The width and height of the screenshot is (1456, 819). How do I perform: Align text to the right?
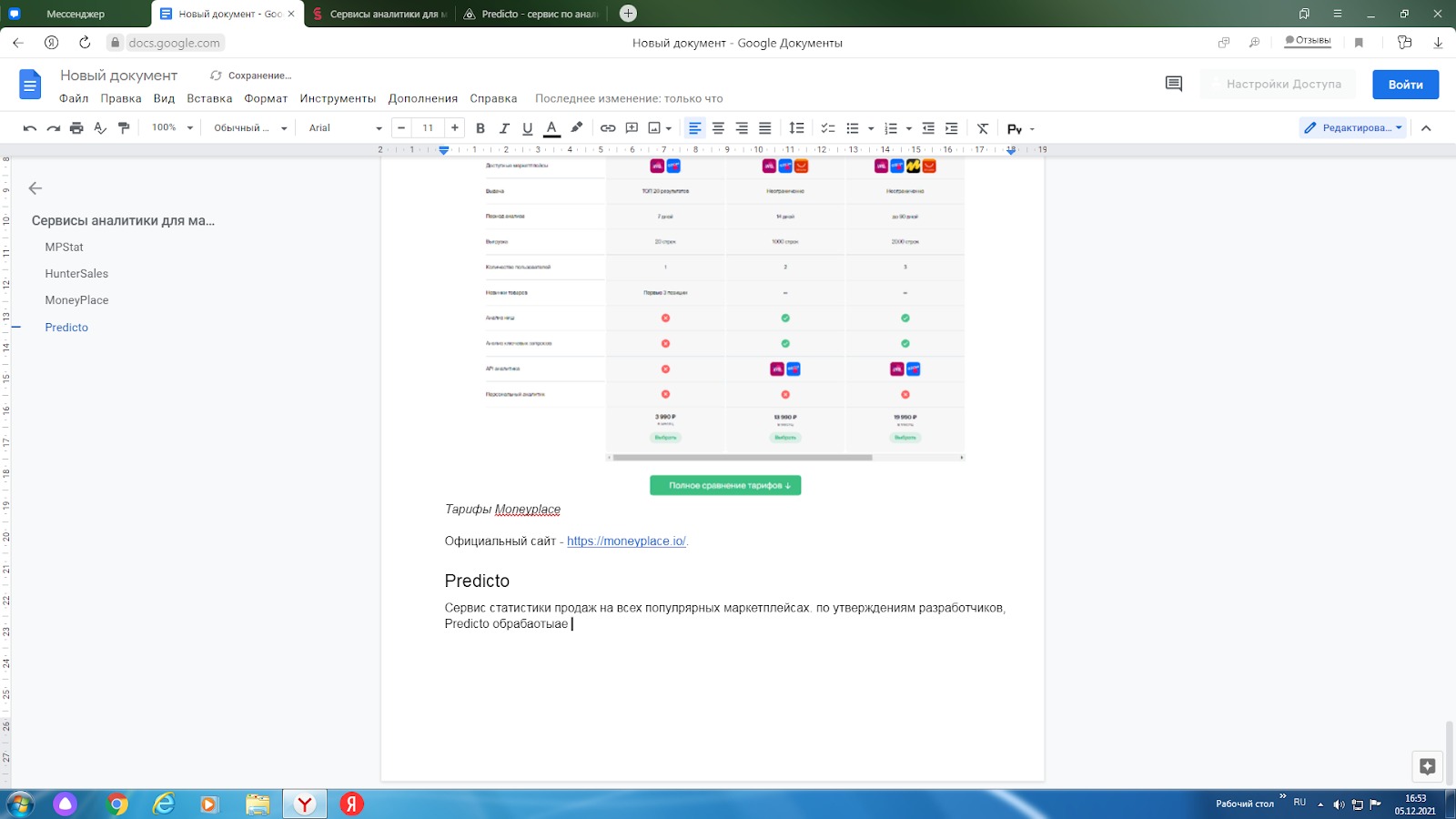(x=742, y=128)
